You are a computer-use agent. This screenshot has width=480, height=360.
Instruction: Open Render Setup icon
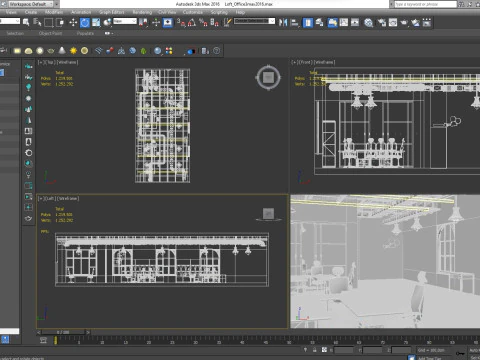382,23
